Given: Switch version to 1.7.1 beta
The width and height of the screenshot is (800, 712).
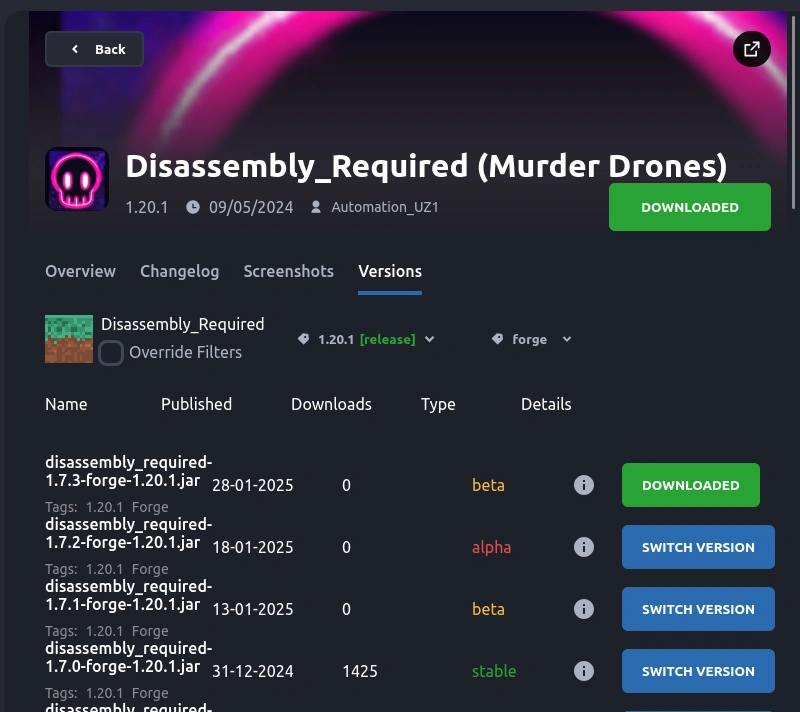Looking at the screenshot, I should pos(698,609).
